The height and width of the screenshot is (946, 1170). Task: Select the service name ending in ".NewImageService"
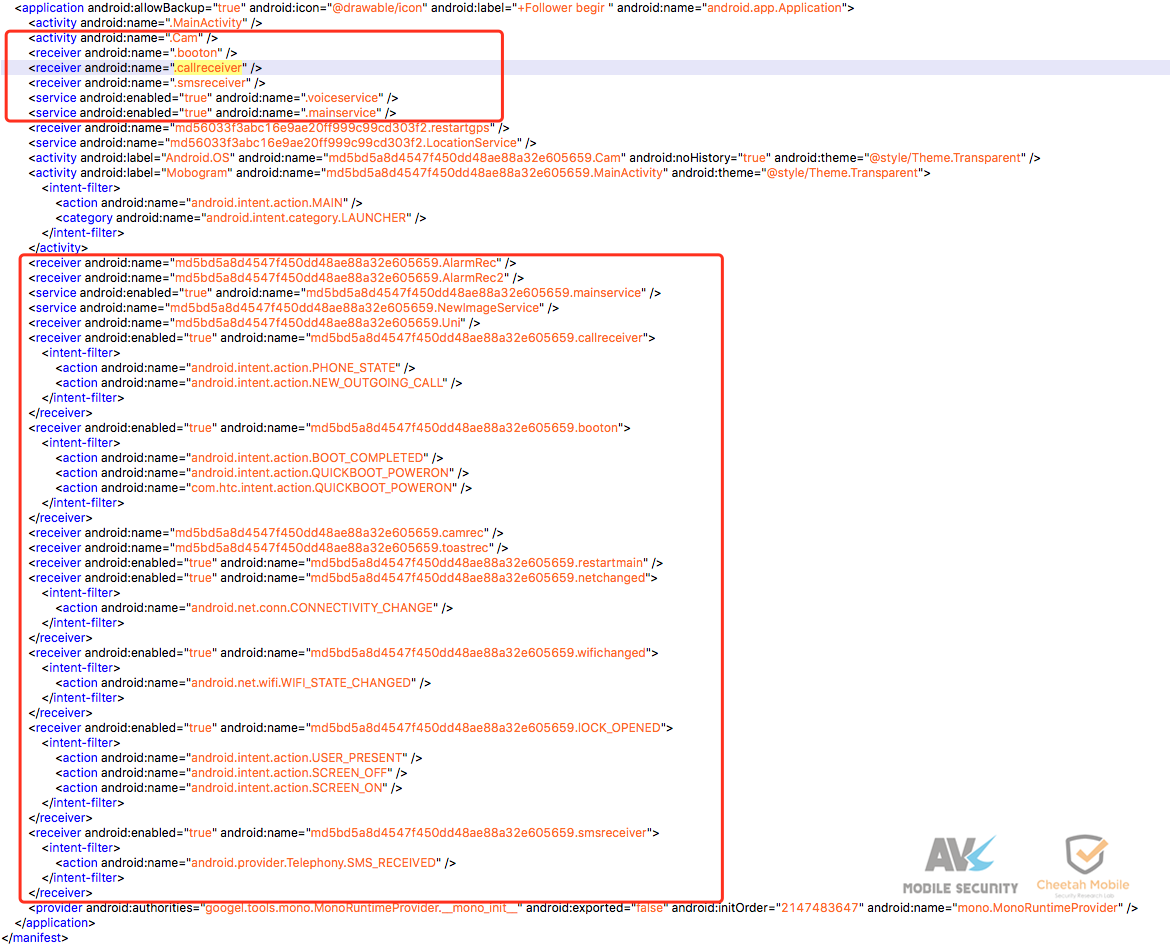(x=354, y=307)
